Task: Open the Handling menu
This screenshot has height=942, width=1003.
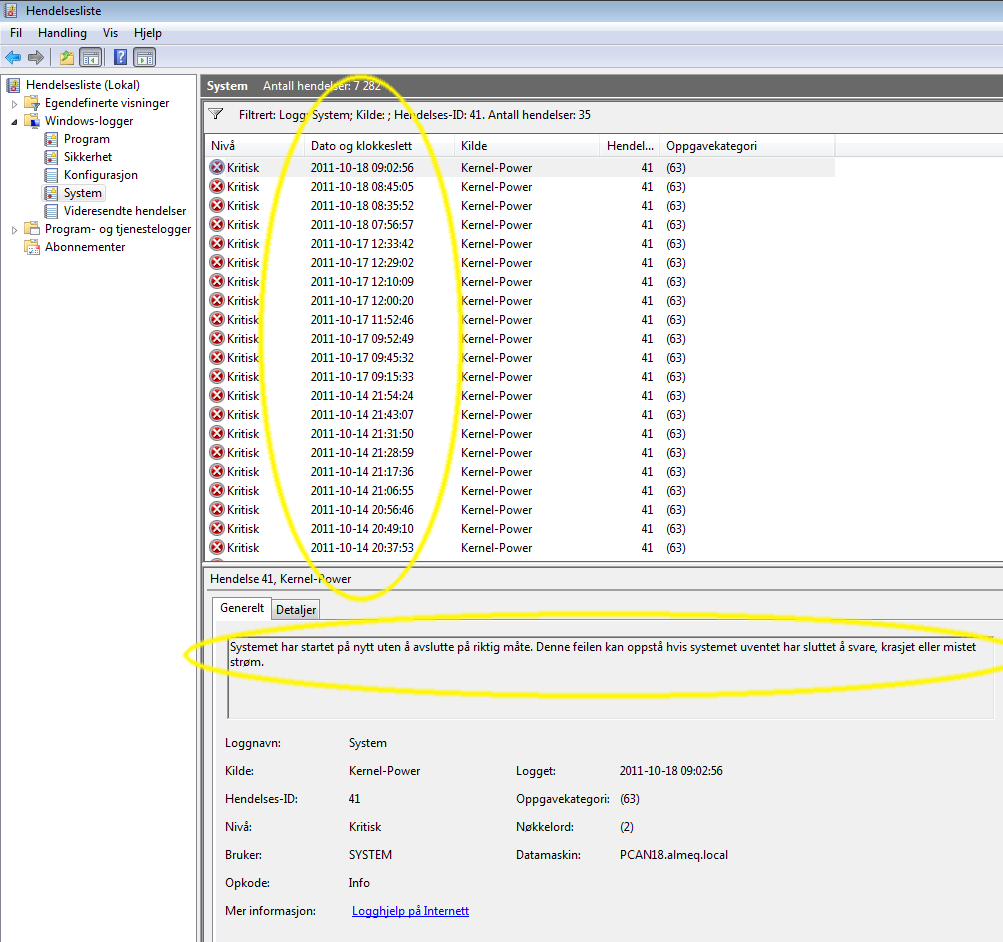Action: pyautogui.click(x=62, y=33)
